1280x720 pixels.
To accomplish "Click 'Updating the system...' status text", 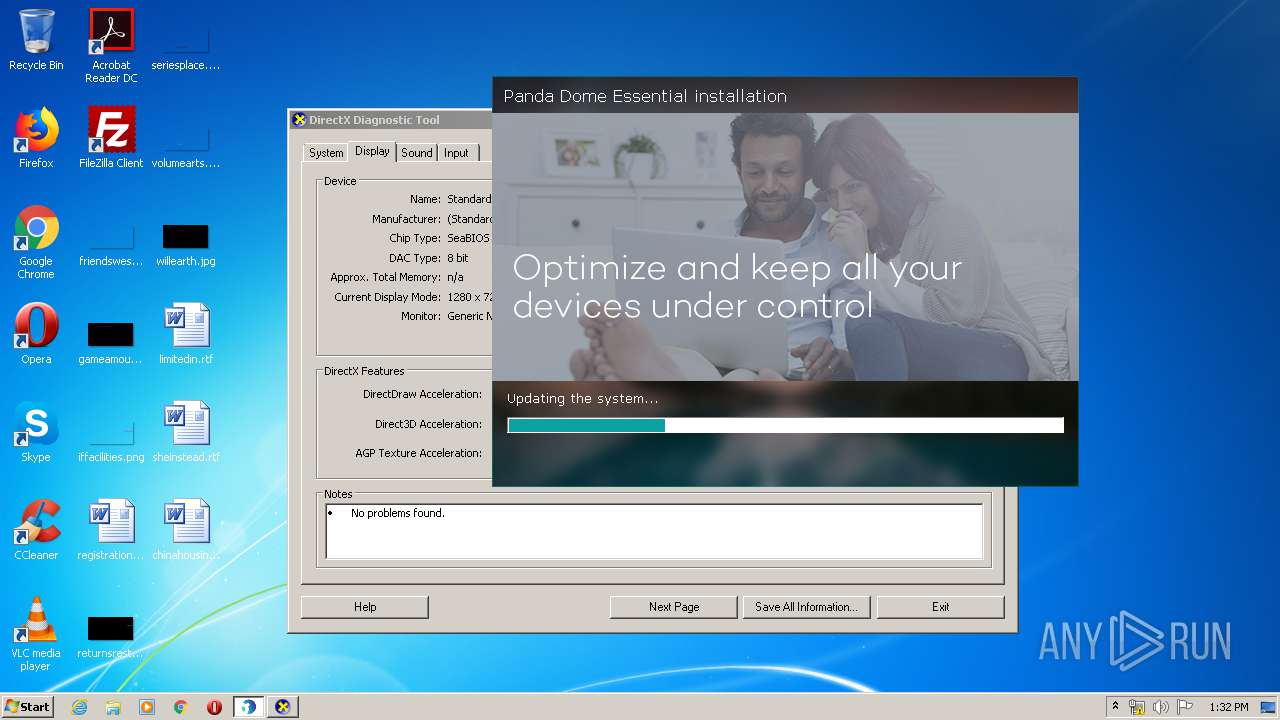I will click(x=582, y=398).
